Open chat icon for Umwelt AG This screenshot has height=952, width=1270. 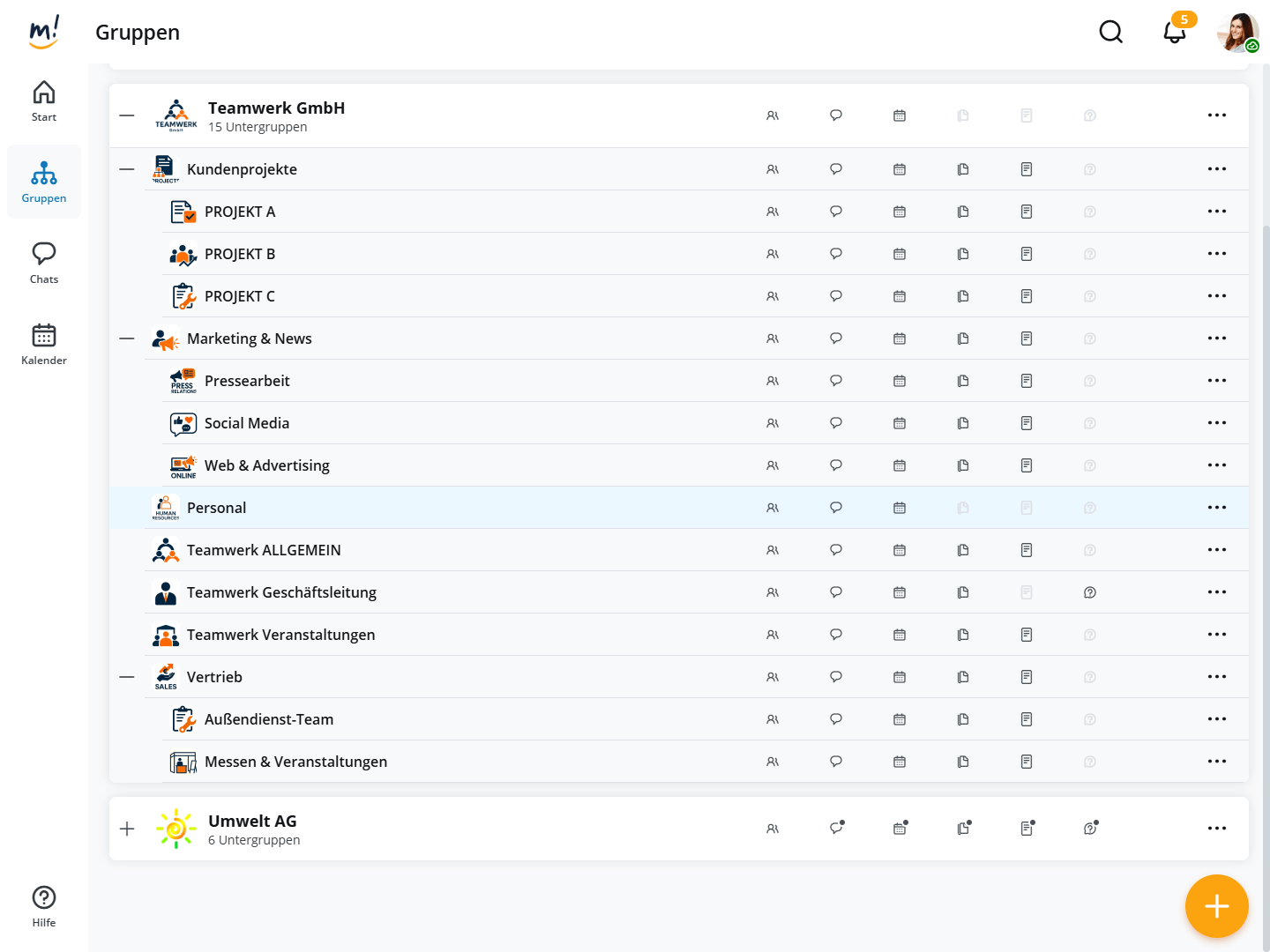(836, 829)
